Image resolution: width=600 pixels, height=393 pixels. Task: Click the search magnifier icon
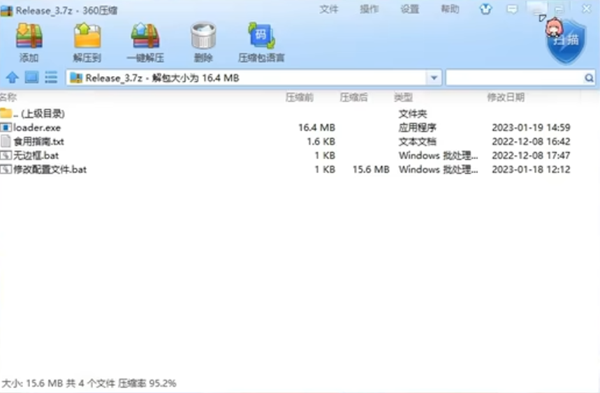click(589, 78)
